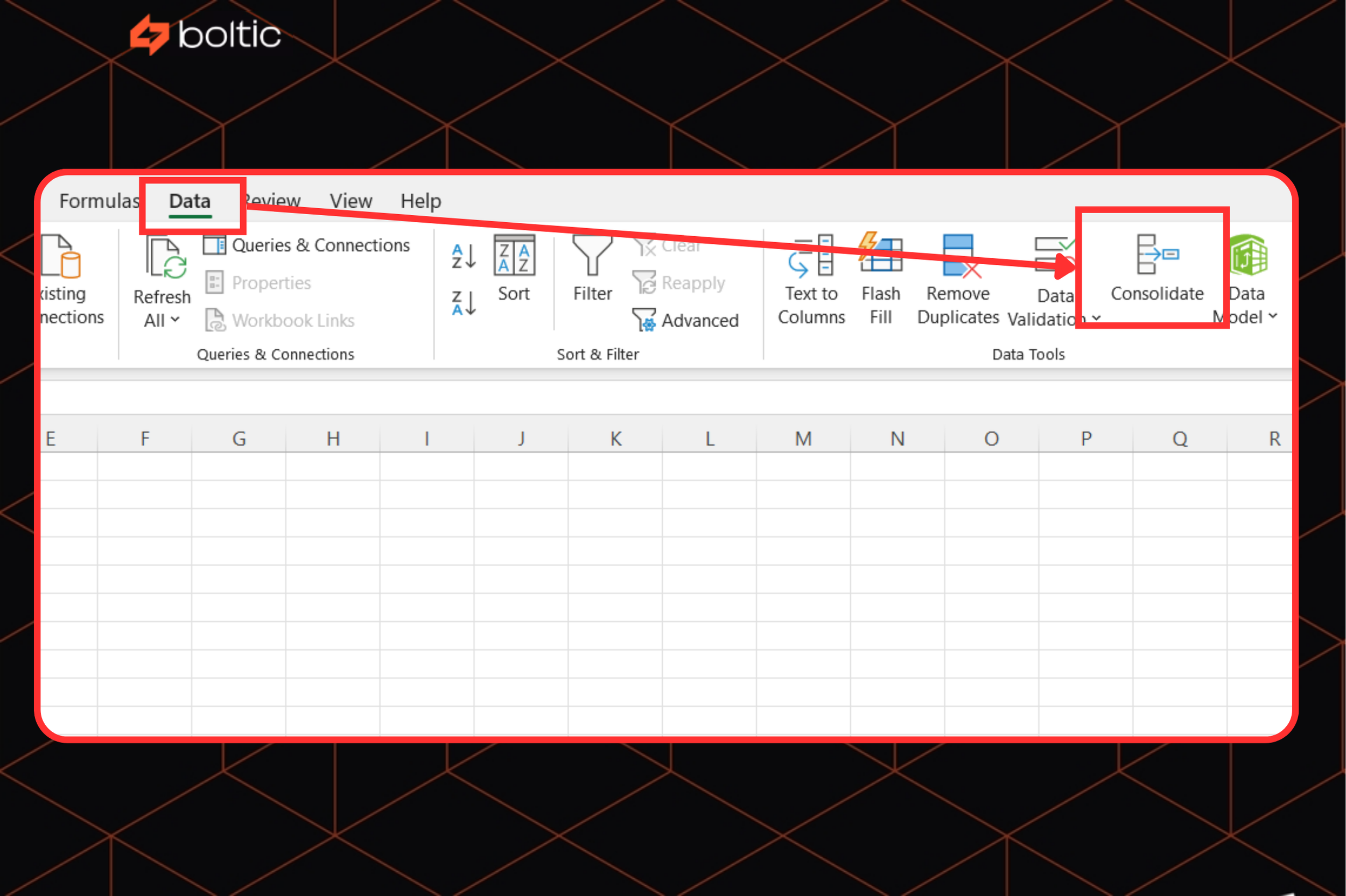Toggle Reapply filter
Screen dimensions: 1346x896
[x=679, y=283]
